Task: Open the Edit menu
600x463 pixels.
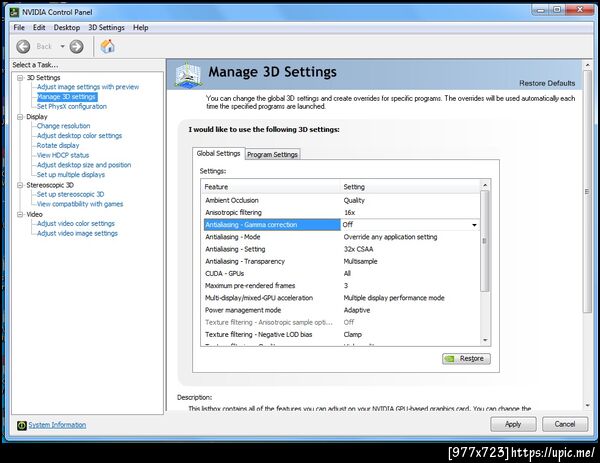Action: click(x=39, y=28)
